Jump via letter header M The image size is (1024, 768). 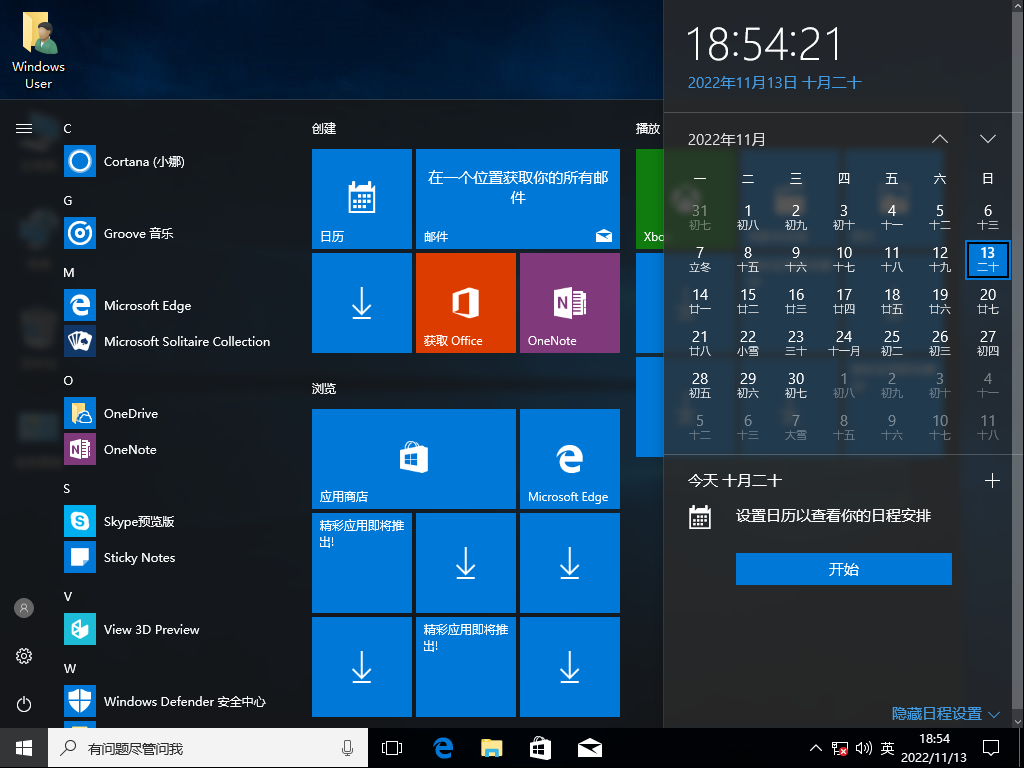(x=69, y=272)
